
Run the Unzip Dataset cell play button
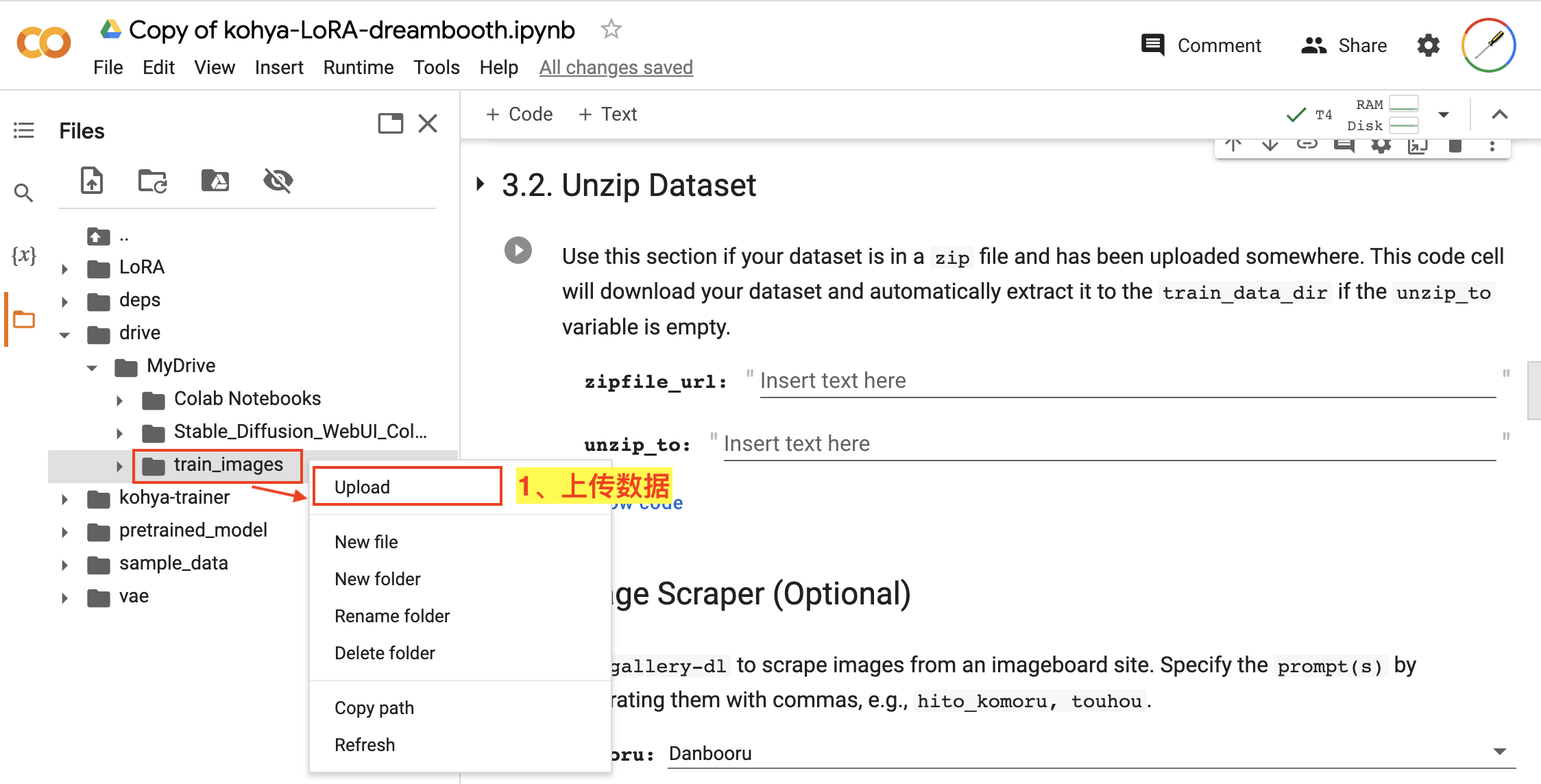point(518,251)
